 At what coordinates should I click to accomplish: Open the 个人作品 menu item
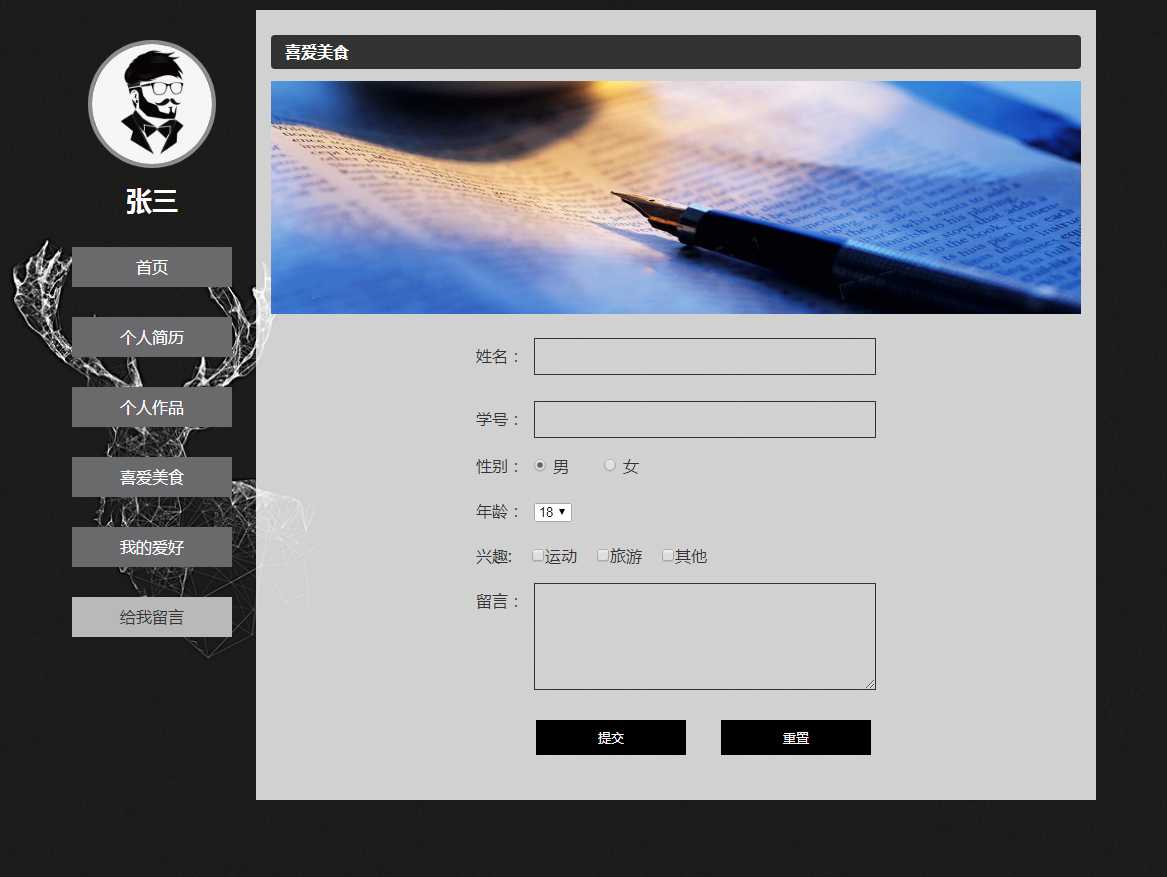(x=152, y=407)
